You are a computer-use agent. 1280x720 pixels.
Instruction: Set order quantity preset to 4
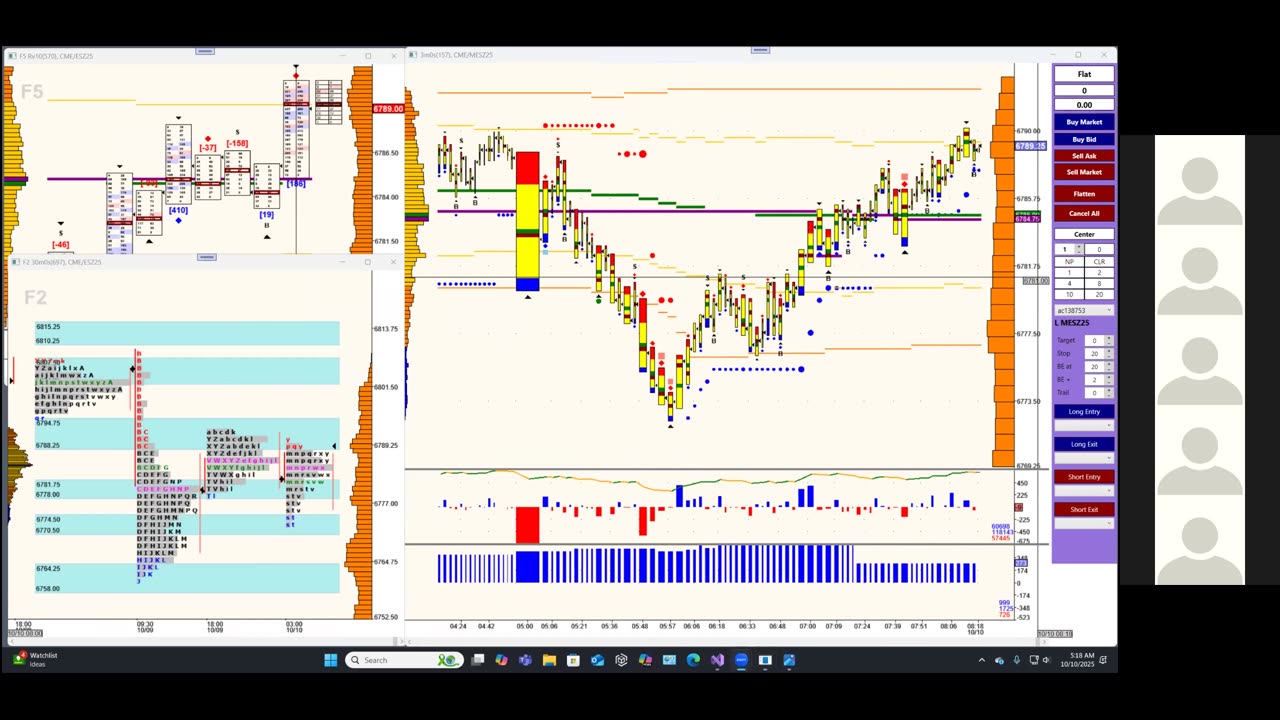coord(1069,284)
